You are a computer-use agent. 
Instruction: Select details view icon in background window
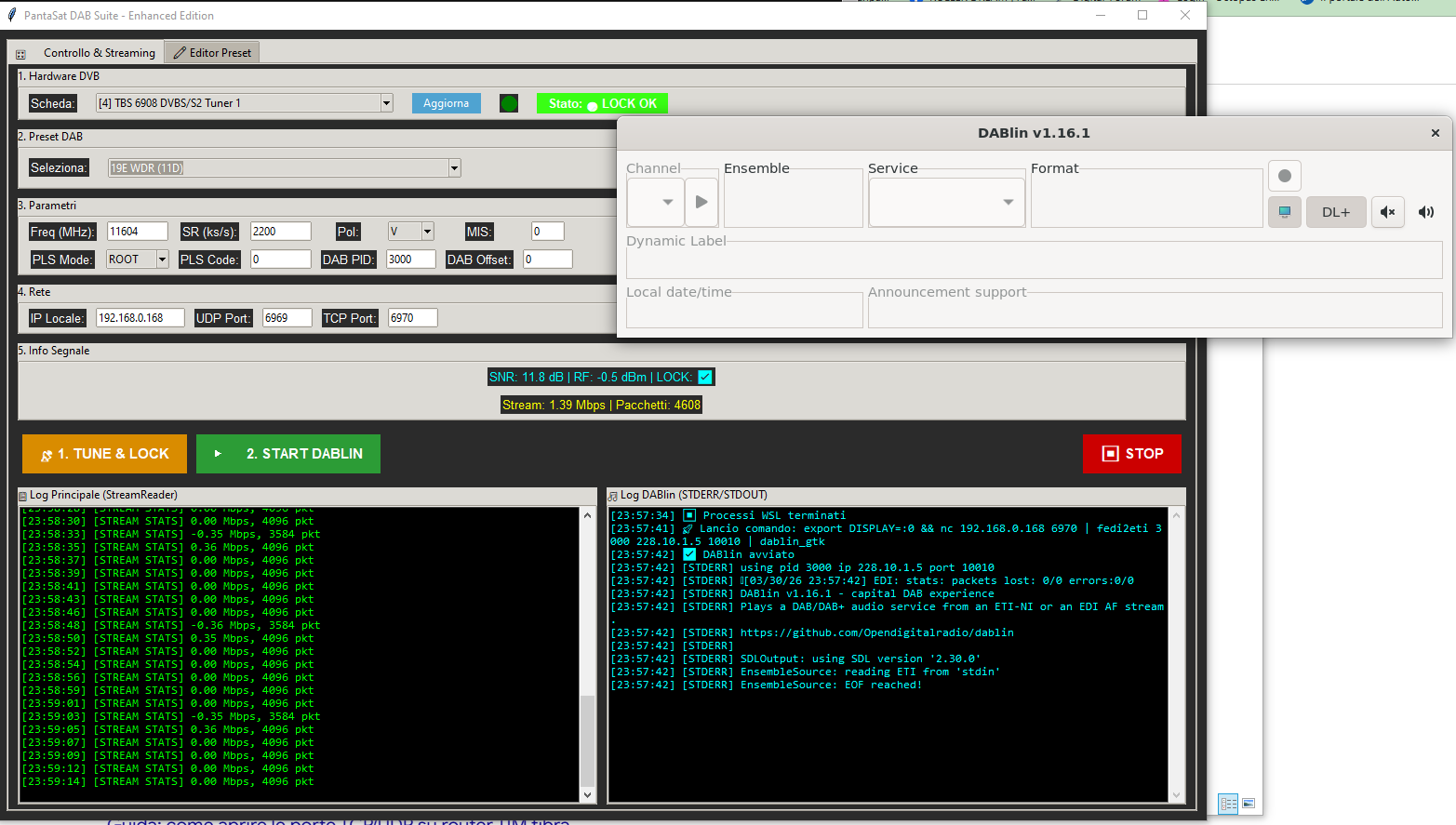pyautogui.click(x=1228, y=804)
